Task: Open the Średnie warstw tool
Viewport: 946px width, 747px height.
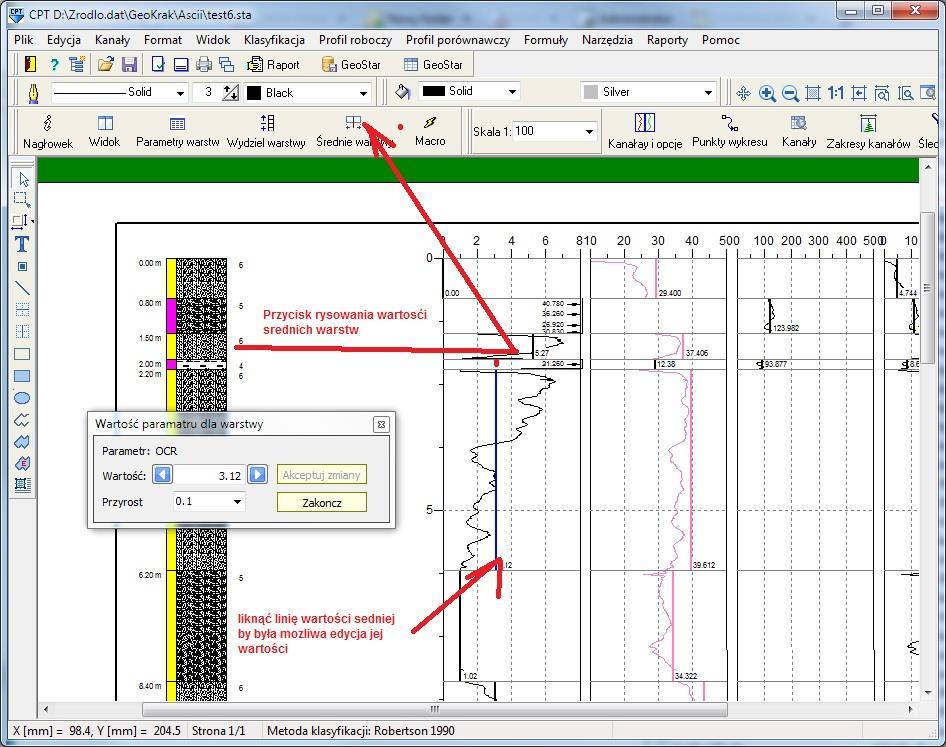Action: tap(355, 132)
